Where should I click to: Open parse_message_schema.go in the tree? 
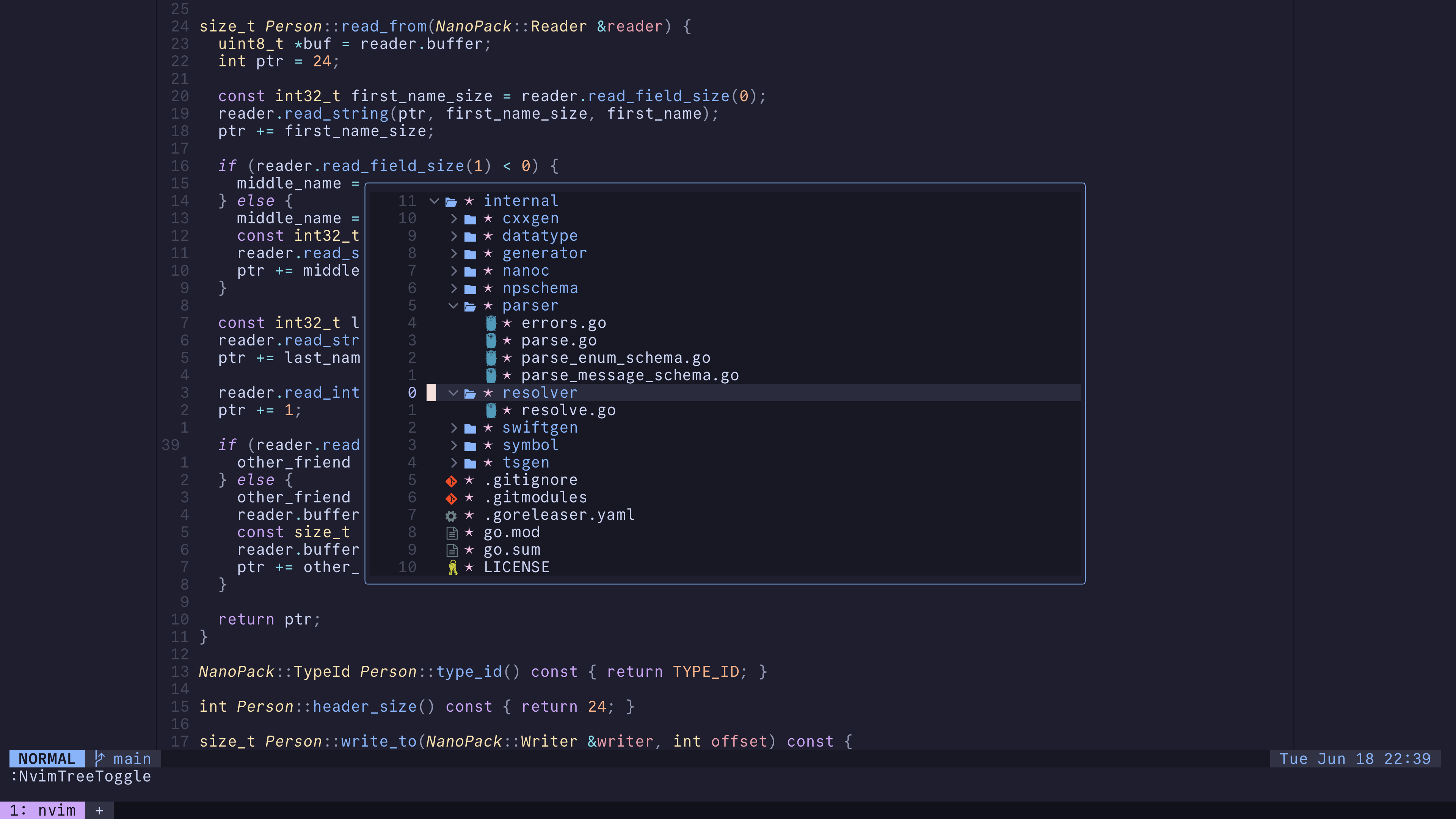(630, 375)
